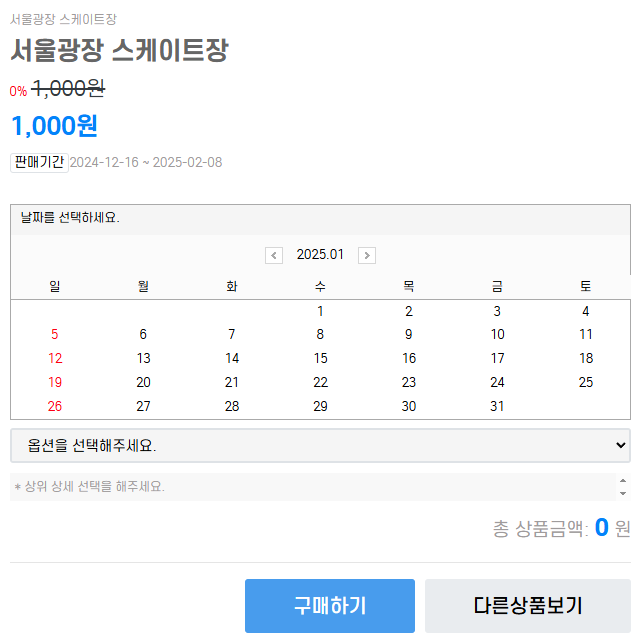Select January 9 on the calendar

click(x=409, y=335)
